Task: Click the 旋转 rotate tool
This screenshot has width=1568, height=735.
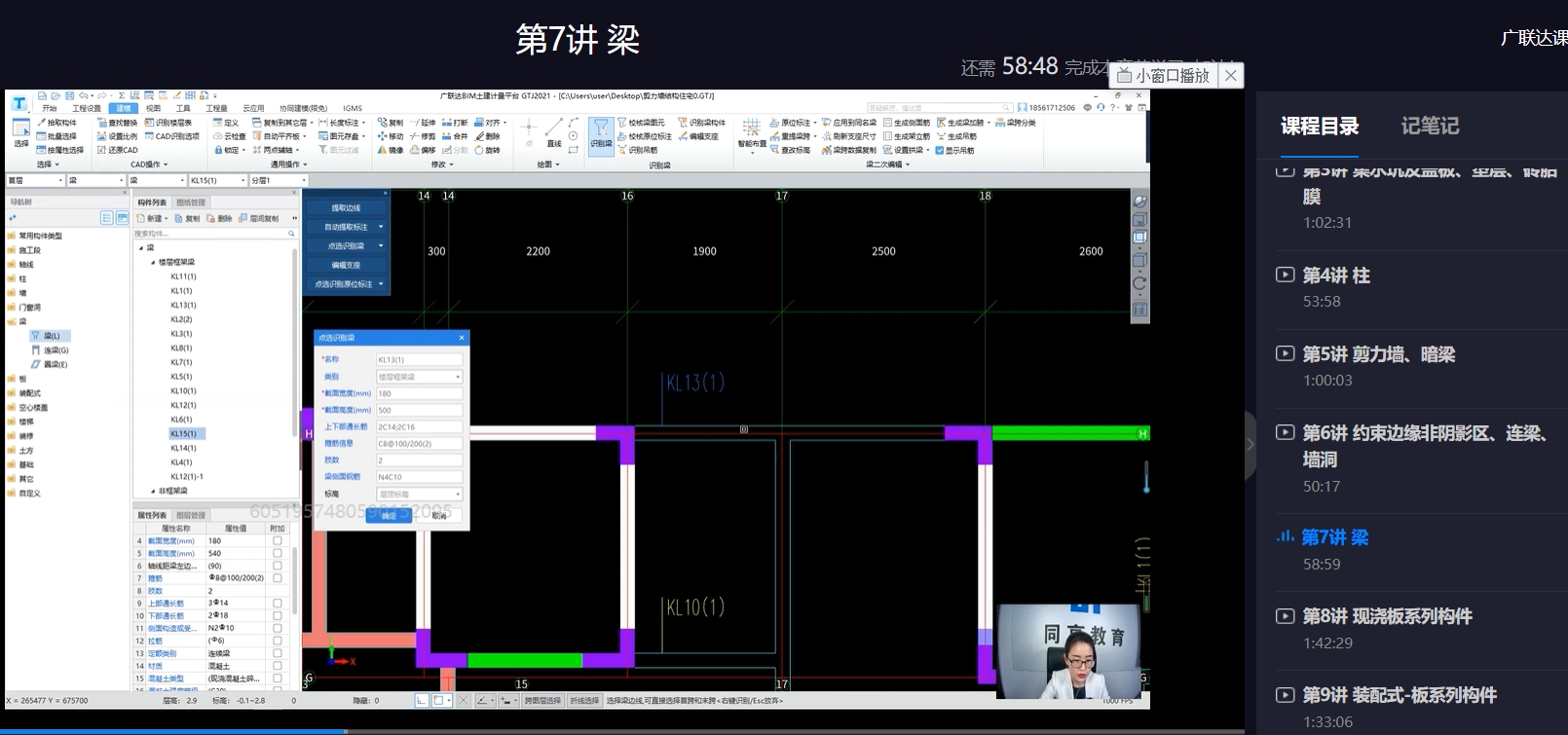Action: 487,150
